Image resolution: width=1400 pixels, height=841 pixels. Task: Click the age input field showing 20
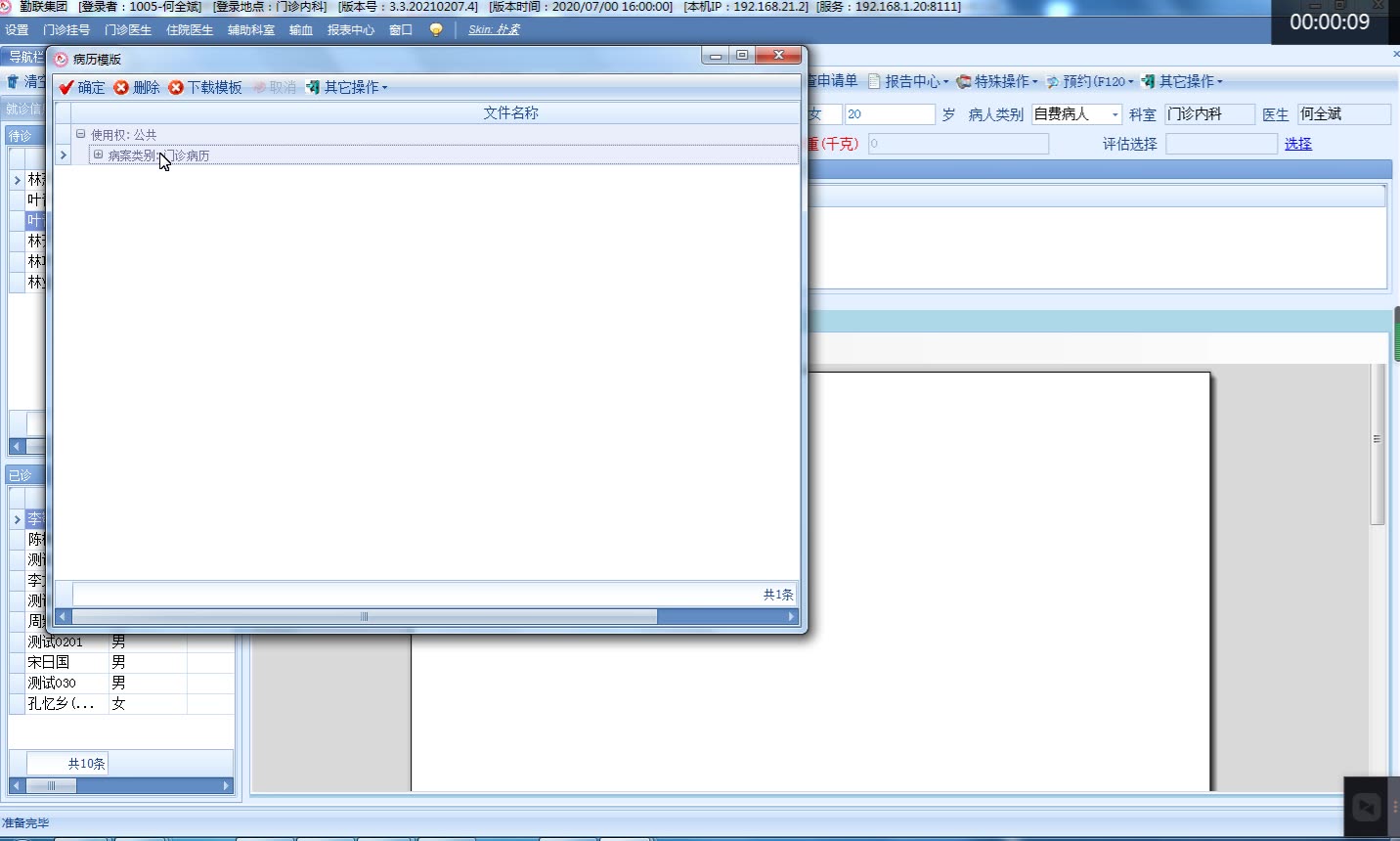tap(890, 114)
